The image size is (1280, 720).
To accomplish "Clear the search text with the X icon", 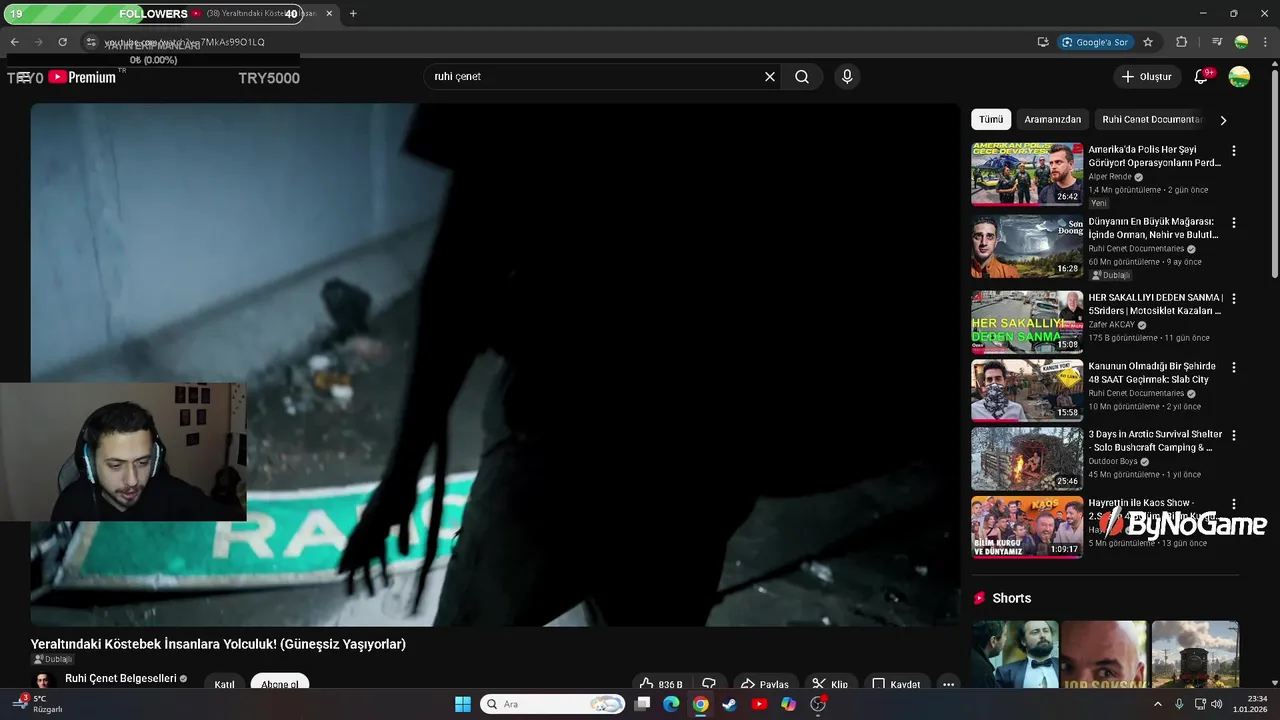I will click(770, 77).
